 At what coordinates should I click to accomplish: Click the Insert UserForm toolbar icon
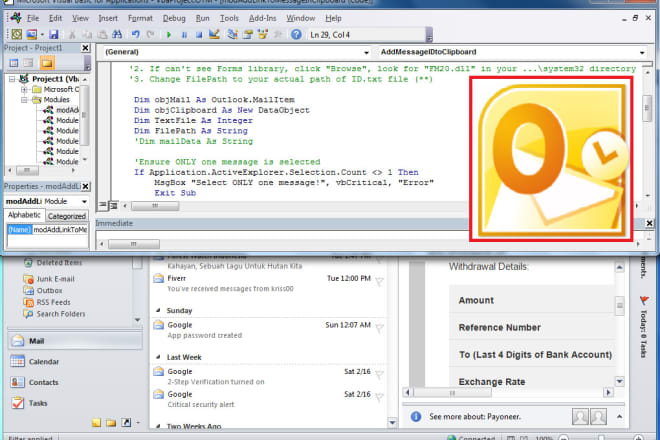click(32, 35)
